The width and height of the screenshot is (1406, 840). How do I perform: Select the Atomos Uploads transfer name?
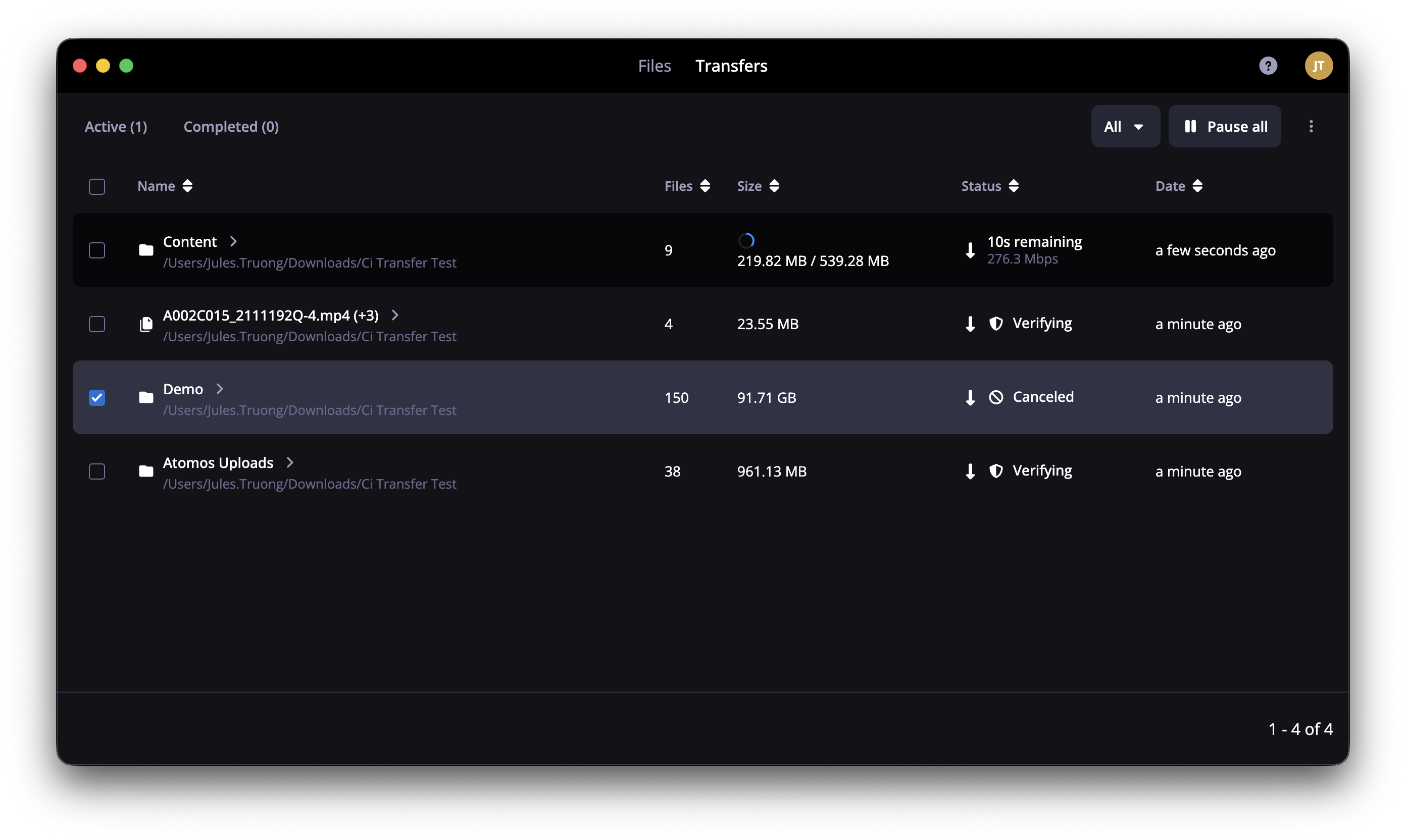(x=218, y=462)
